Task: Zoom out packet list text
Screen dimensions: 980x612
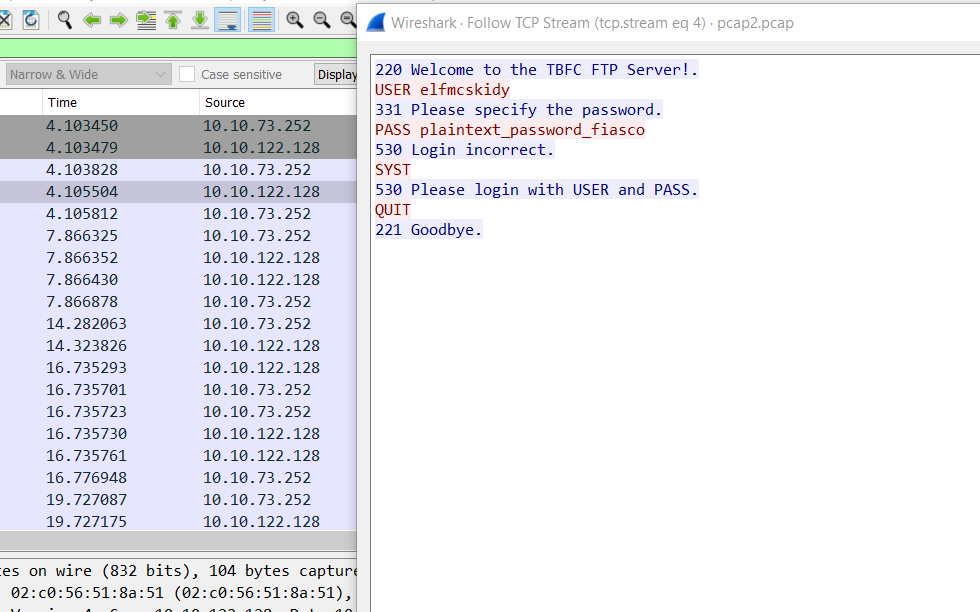Action: coord(321,19)
